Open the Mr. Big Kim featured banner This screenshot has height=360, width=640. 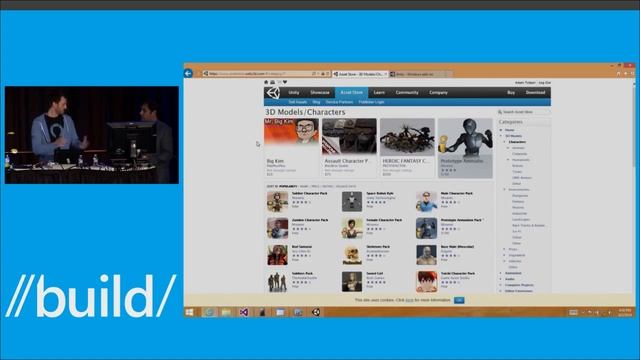pyautogui.click(x=291, y=148)
